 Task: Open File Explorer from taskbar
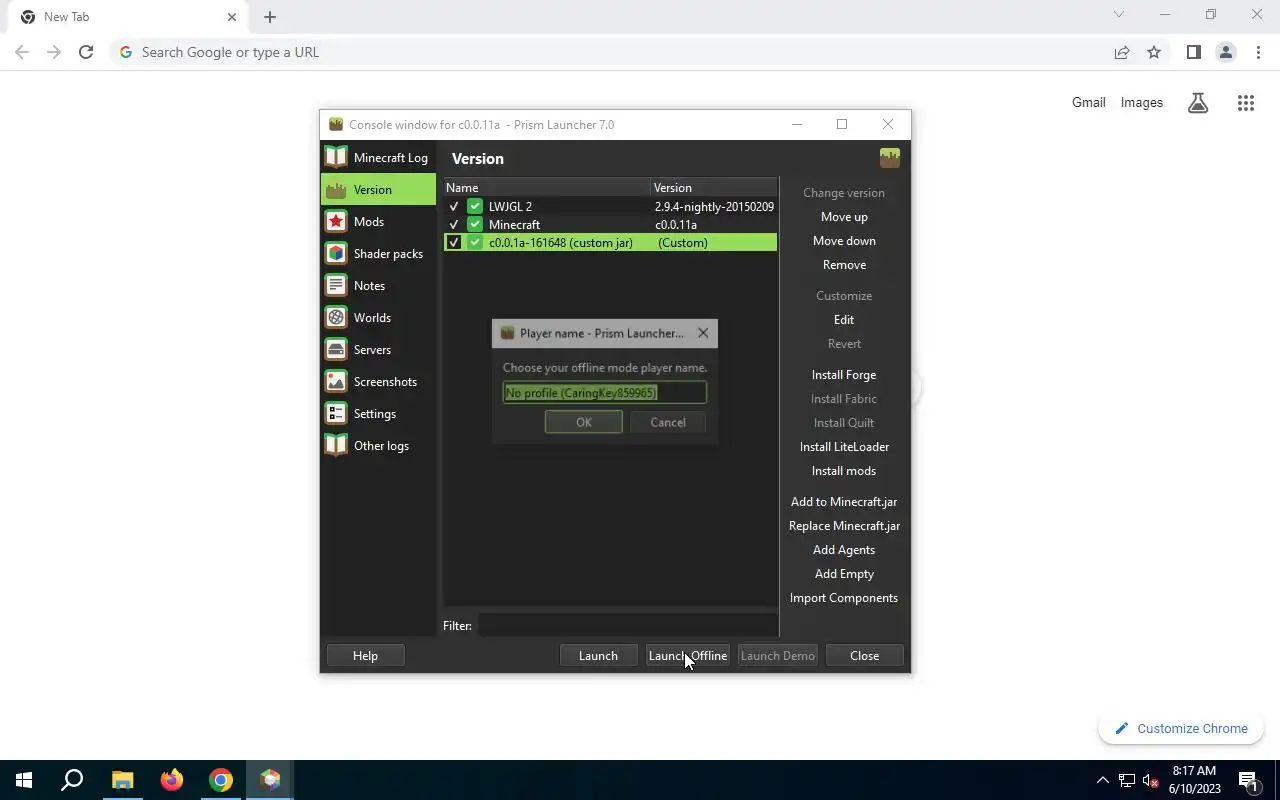tap(122, 780)
